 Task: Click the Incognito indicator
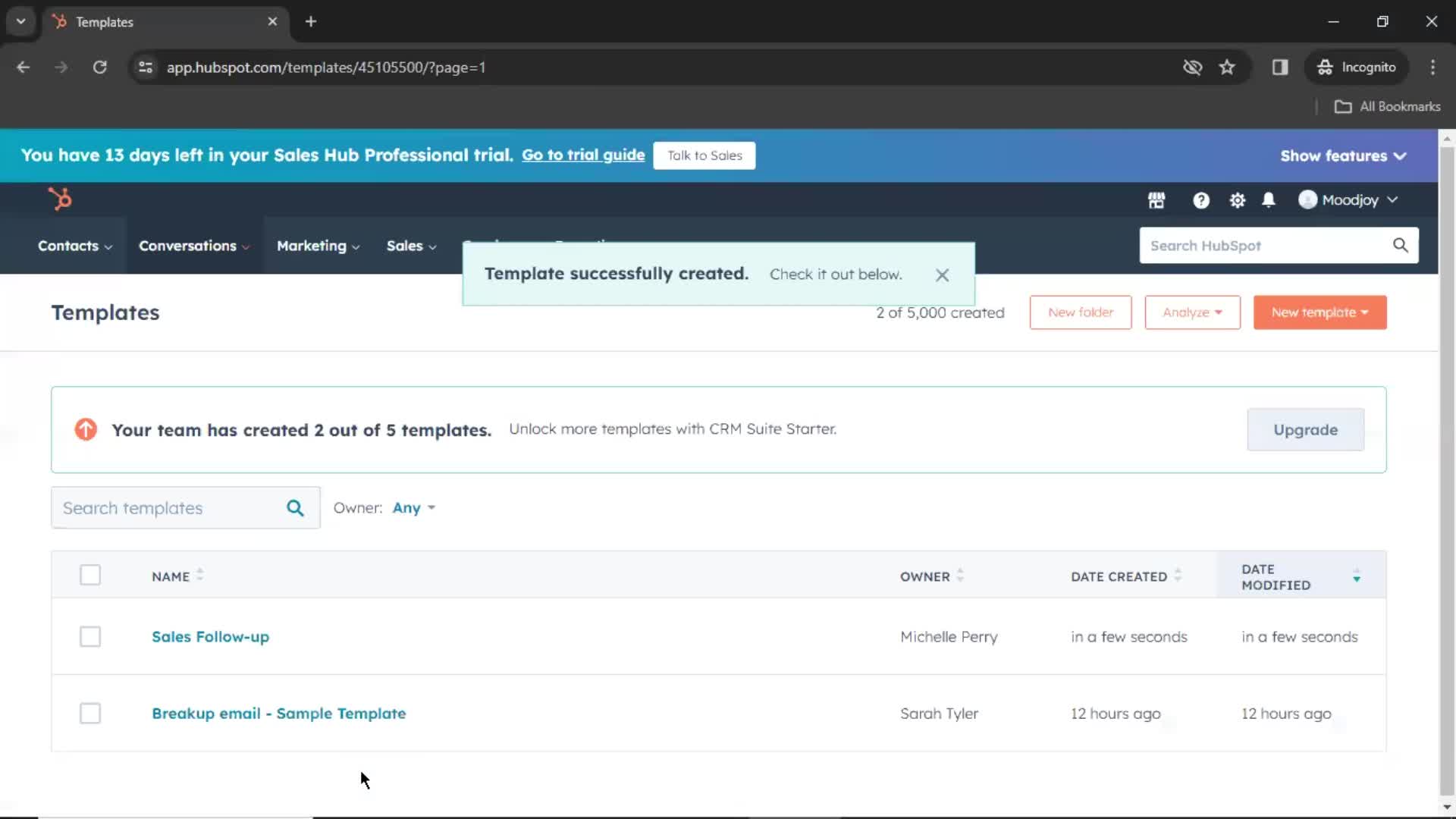[x=1357, y=67]
